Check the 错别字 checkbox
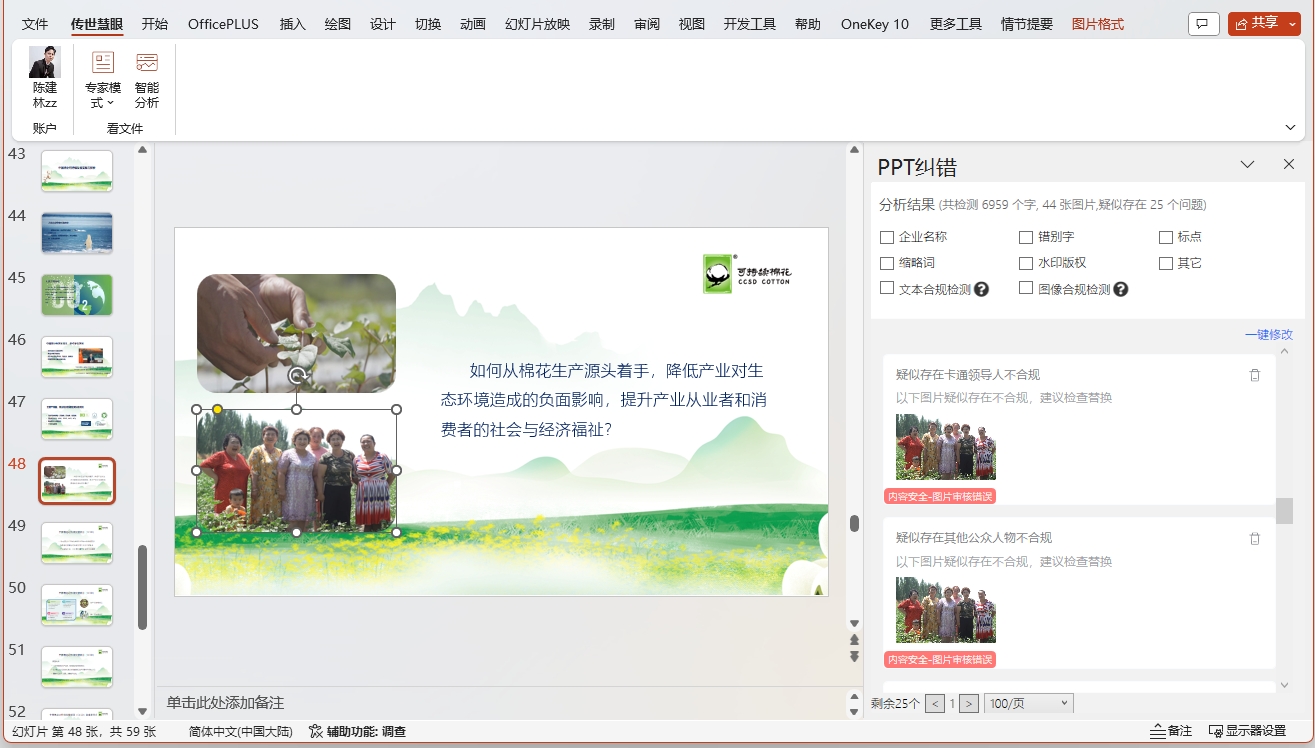Viewport: 1315px width, 748px height. [1026, 237]
